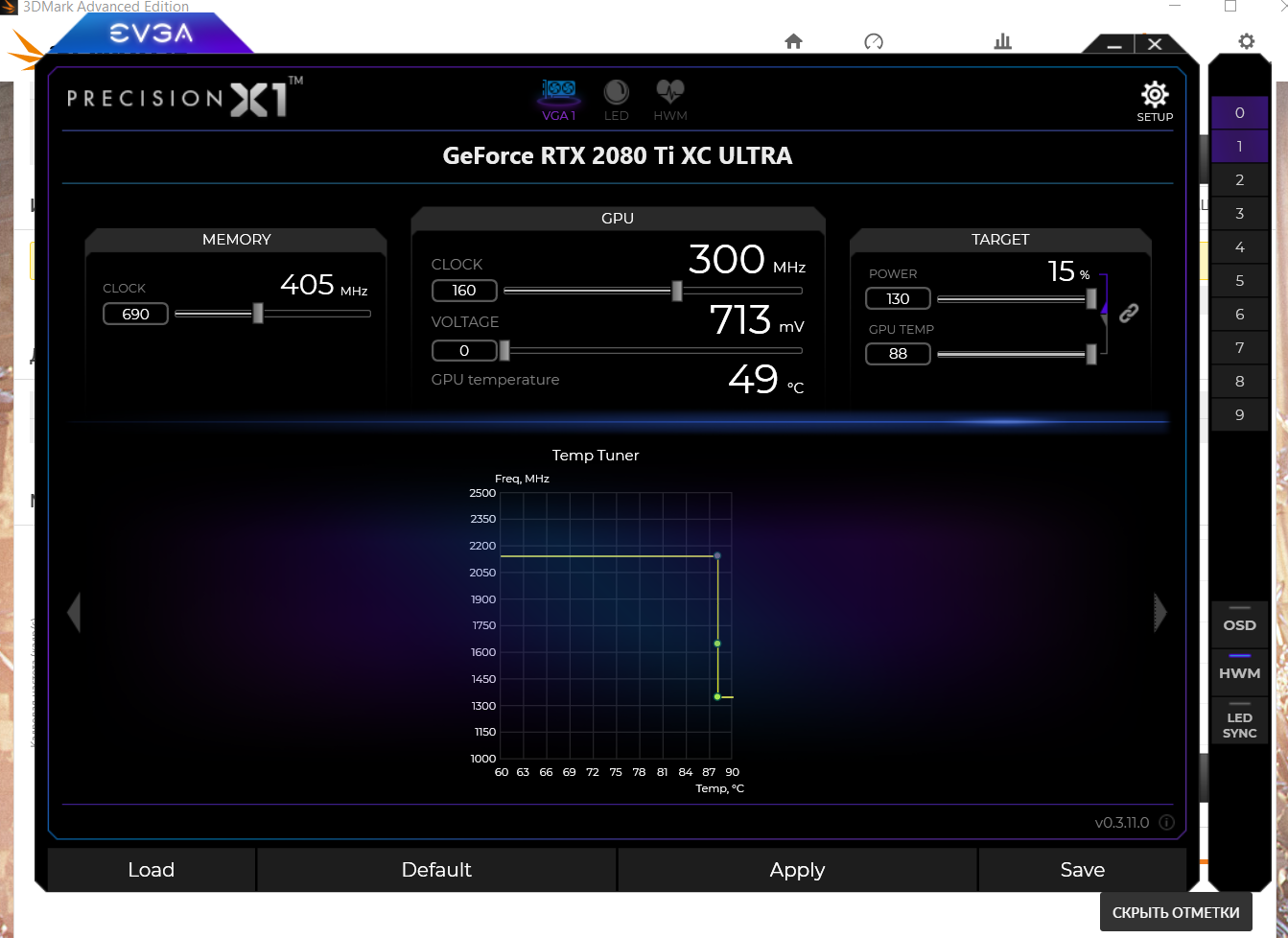Toggle the power and temperature link chain icon
Viewport: 1288px width, 938px height.
[x=1129, y=313]
